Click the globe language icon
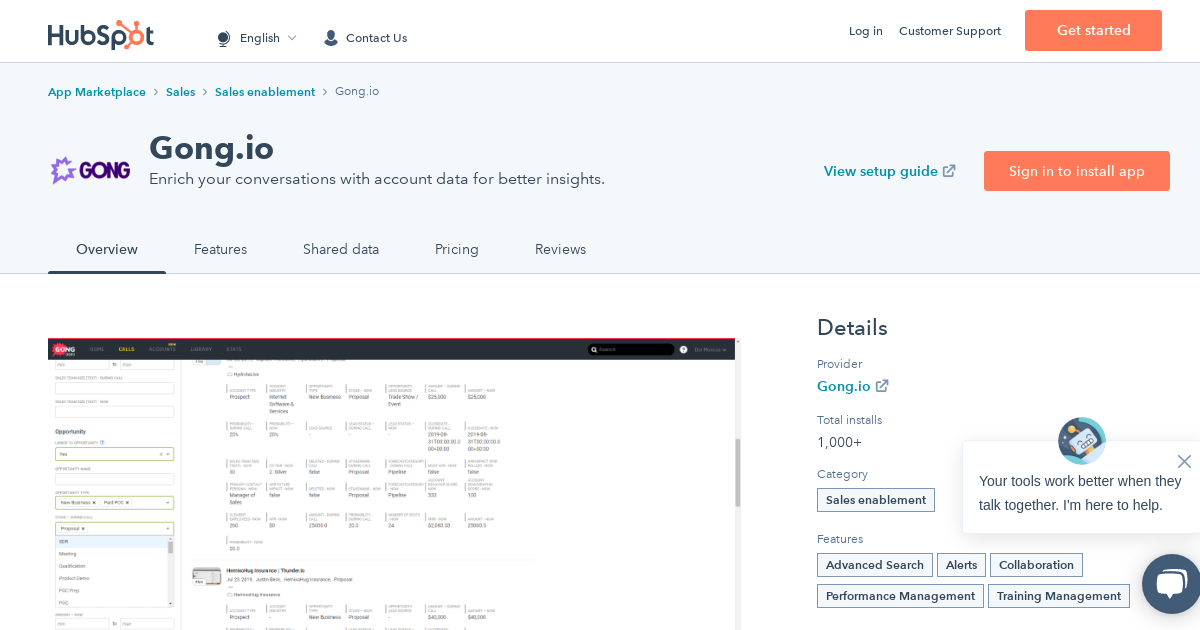Viewport: 1200px width, 630px height. tap(223, 37)
